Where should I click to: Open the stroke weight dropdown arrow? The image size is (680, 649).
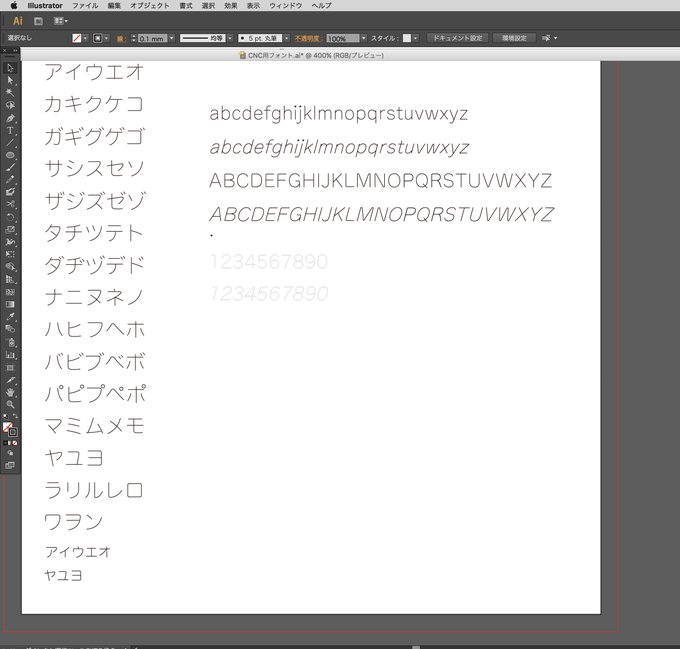click(172, 38)
